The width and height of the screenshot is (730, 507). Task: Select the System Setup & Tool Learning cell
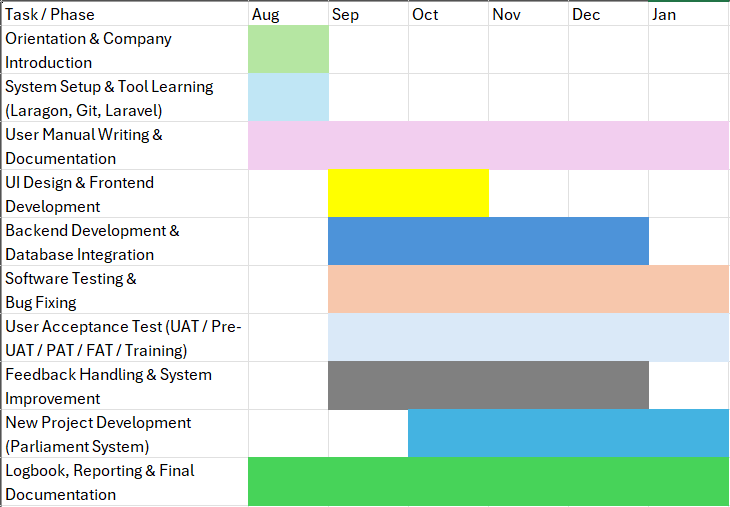point(124,98)
